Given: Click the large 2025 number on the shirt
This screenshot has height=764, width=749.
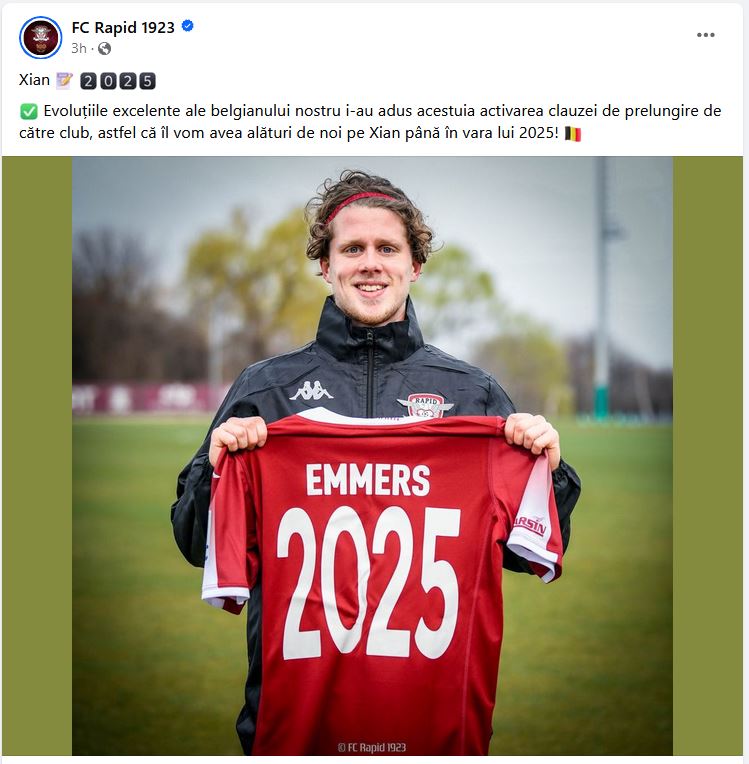Looking at the screenshot, I should click(369, 582).
